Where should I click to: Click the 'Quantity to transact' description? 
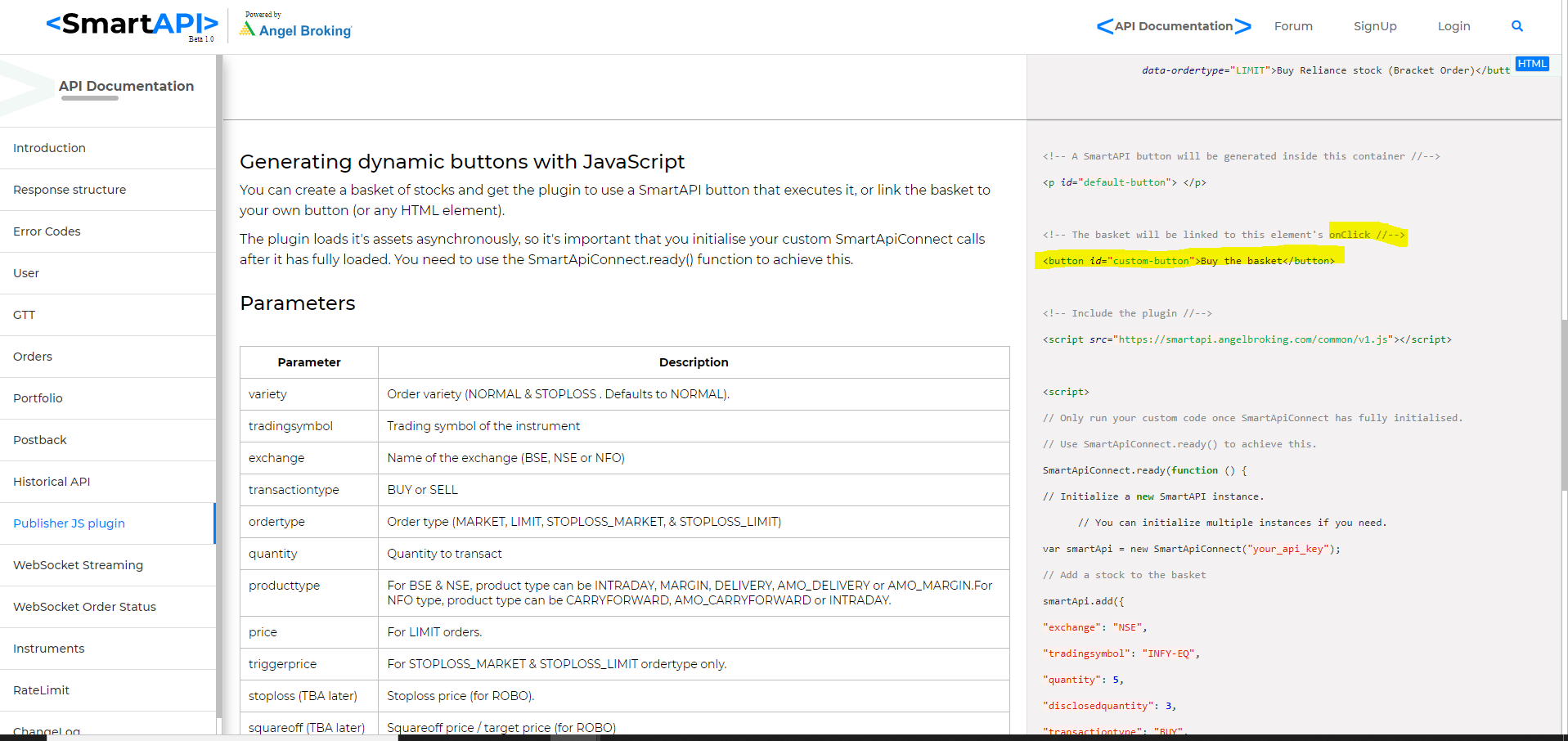pos(694,554)
